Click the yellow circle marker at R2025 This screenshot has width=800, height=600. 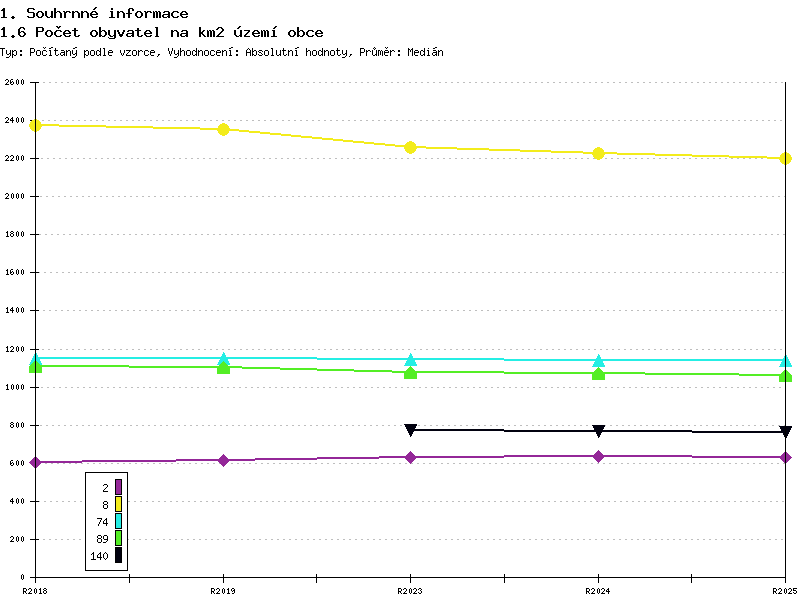point(785,159)
